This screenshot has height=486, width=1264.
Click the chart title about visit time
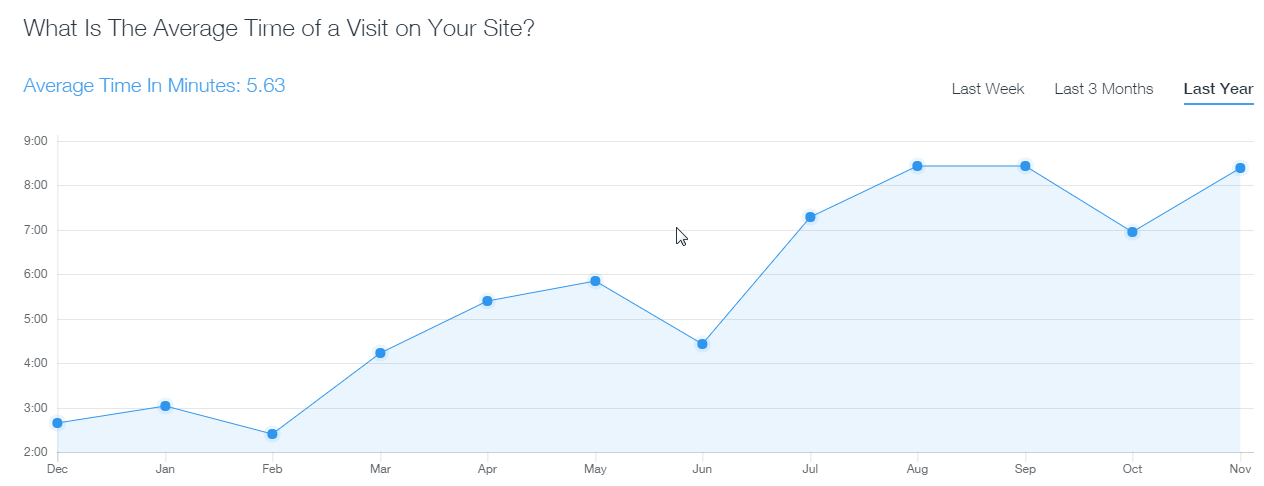279,28
